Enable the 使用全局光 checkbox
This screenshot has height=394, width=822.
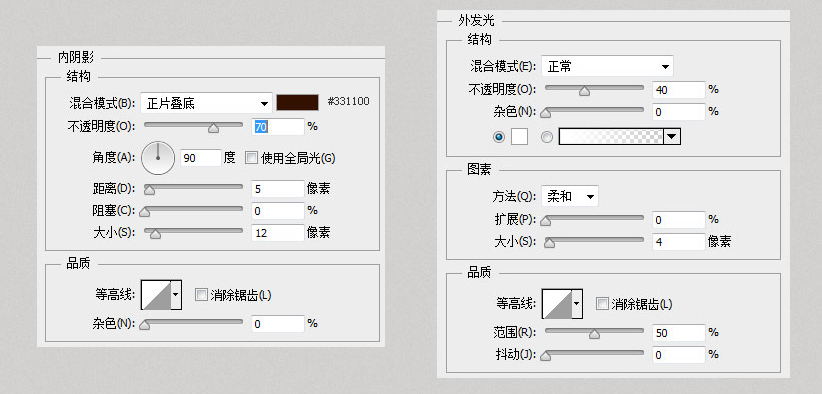point(252,158)
